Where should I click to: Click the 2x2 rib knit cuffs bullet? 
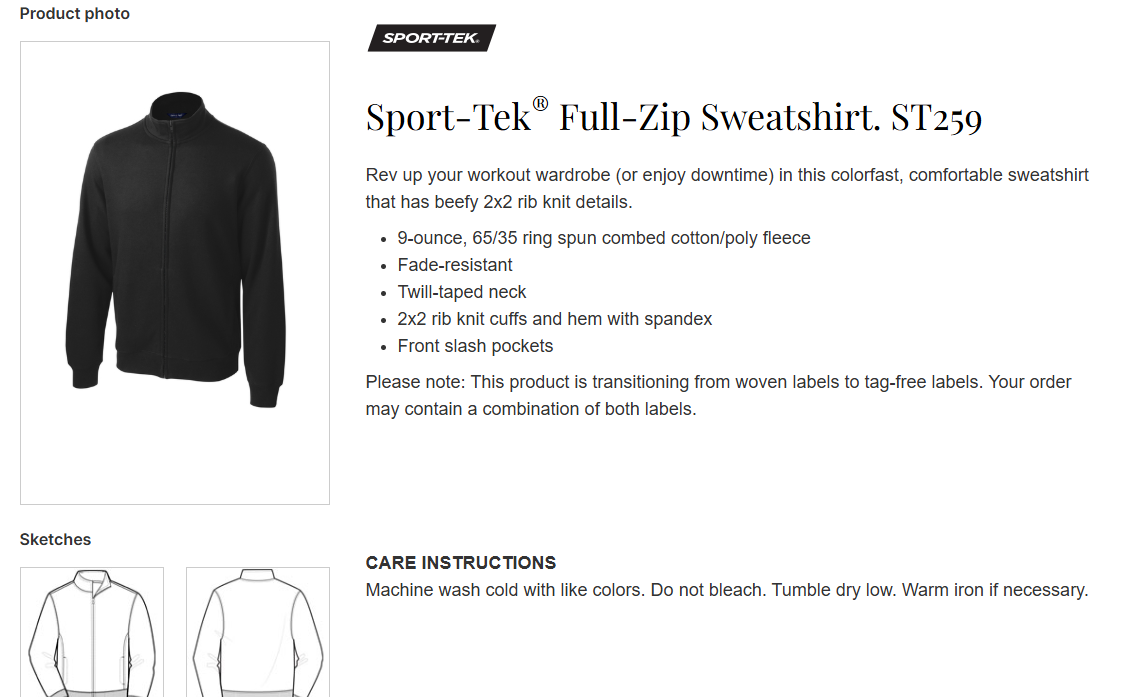pyautogui.click(x=554, y=319)
